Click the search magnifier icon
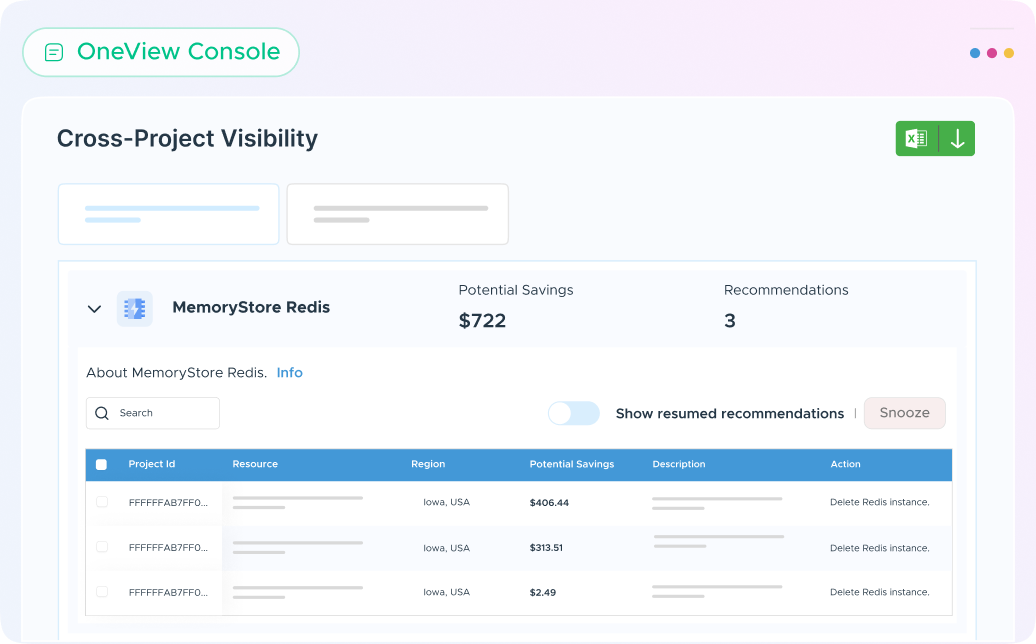This screenshot has width=1036, height=644. (x=102, y=413)
